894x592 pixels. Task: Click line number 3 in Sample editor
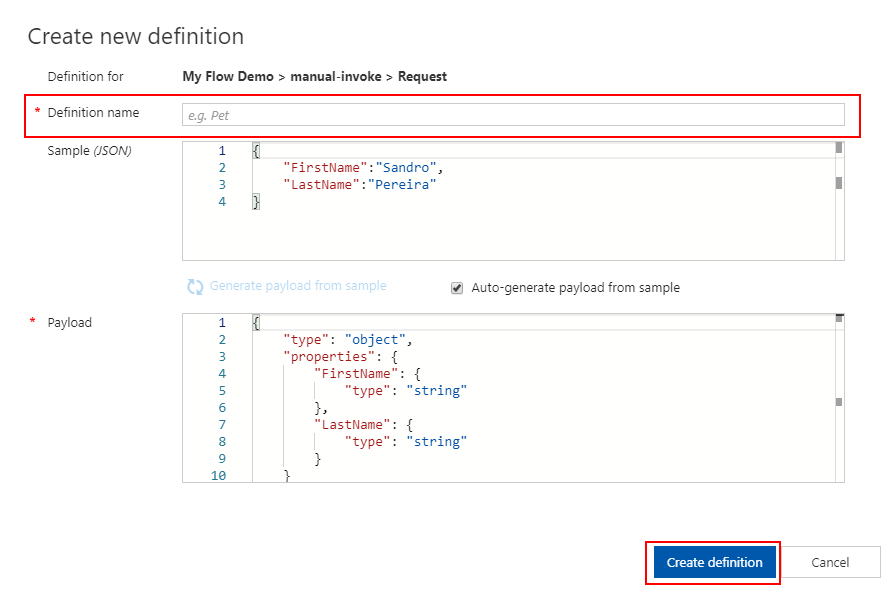[x=221, y=185]
